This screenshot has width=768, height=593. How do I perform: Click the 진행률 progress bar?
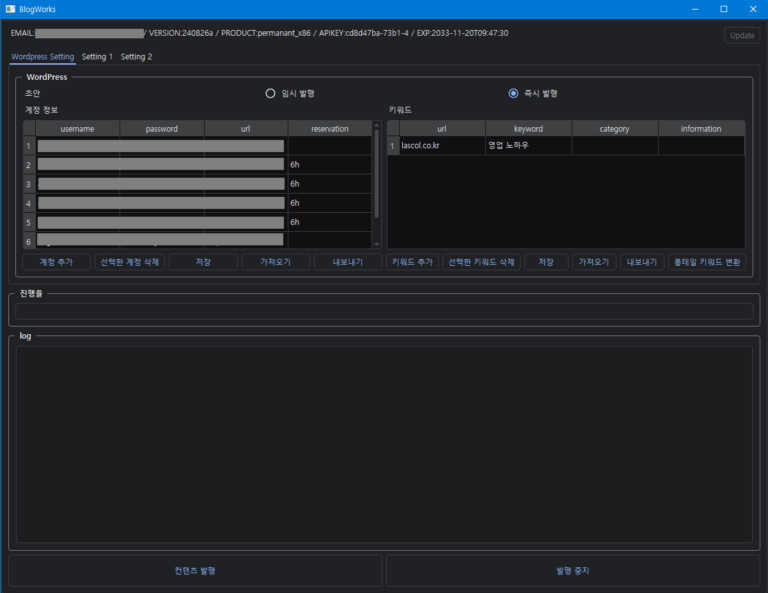click(x=383, y=311)
